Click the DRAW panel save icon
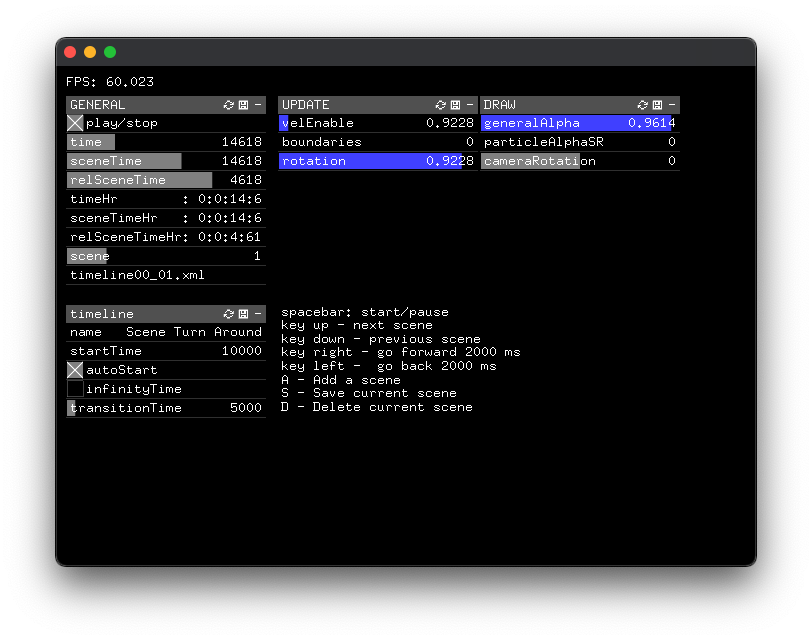812x640 pixels. (657, 105)
